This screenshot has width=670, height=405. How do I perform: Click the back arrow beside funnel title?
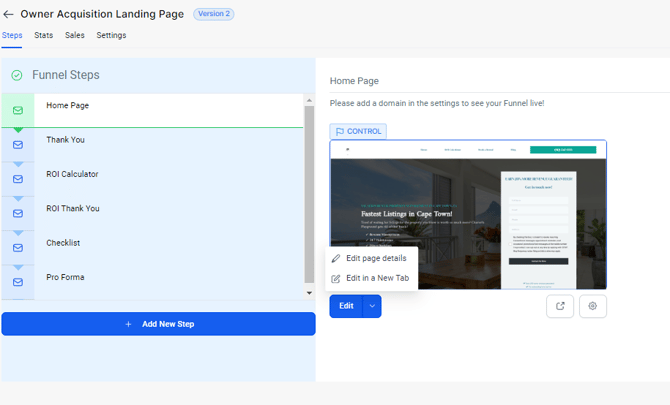point(9,14)
